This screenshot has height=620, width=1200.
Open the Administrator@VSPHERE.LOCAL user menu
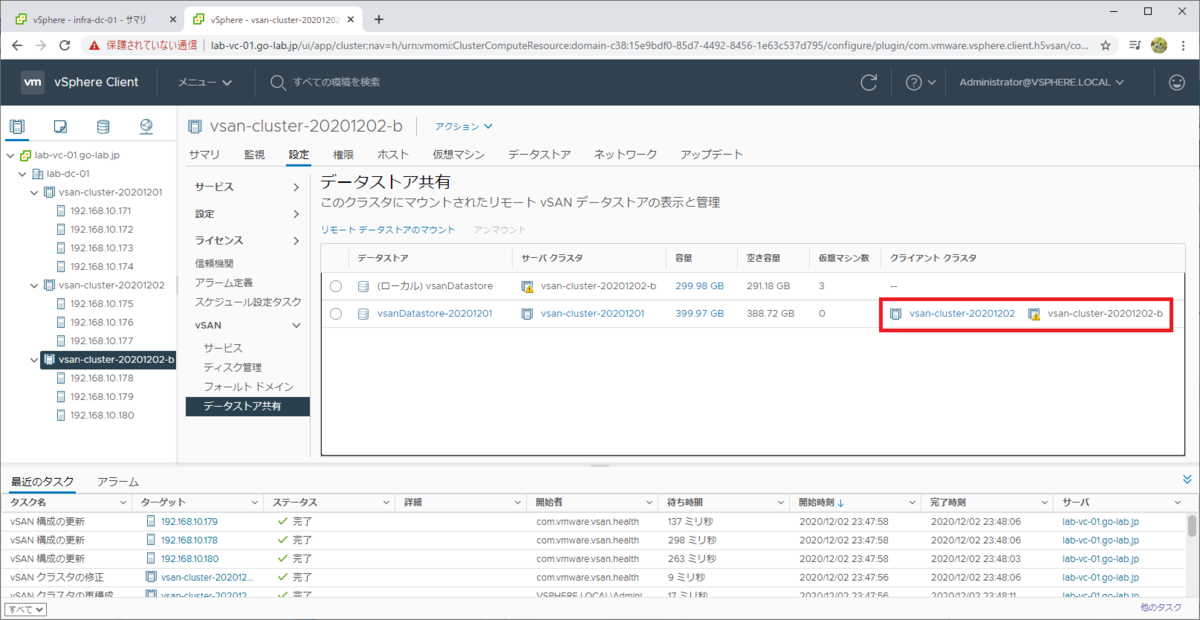(x=1041, y=82)
